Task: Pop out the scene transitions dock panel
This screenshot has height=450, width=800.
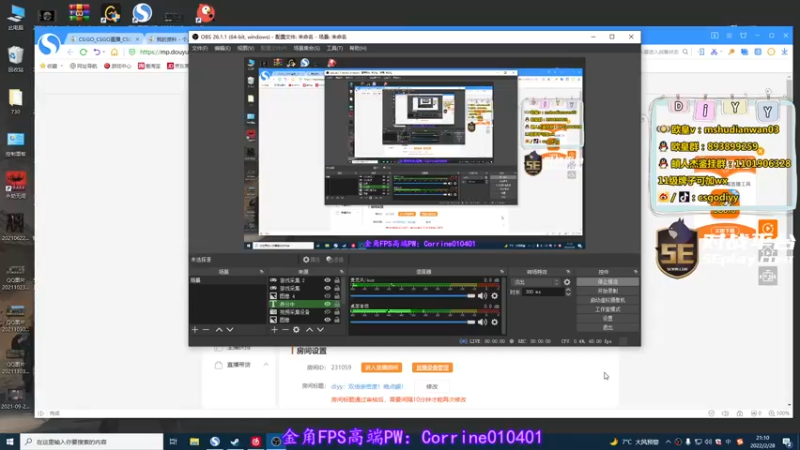Action: point(568,272)
